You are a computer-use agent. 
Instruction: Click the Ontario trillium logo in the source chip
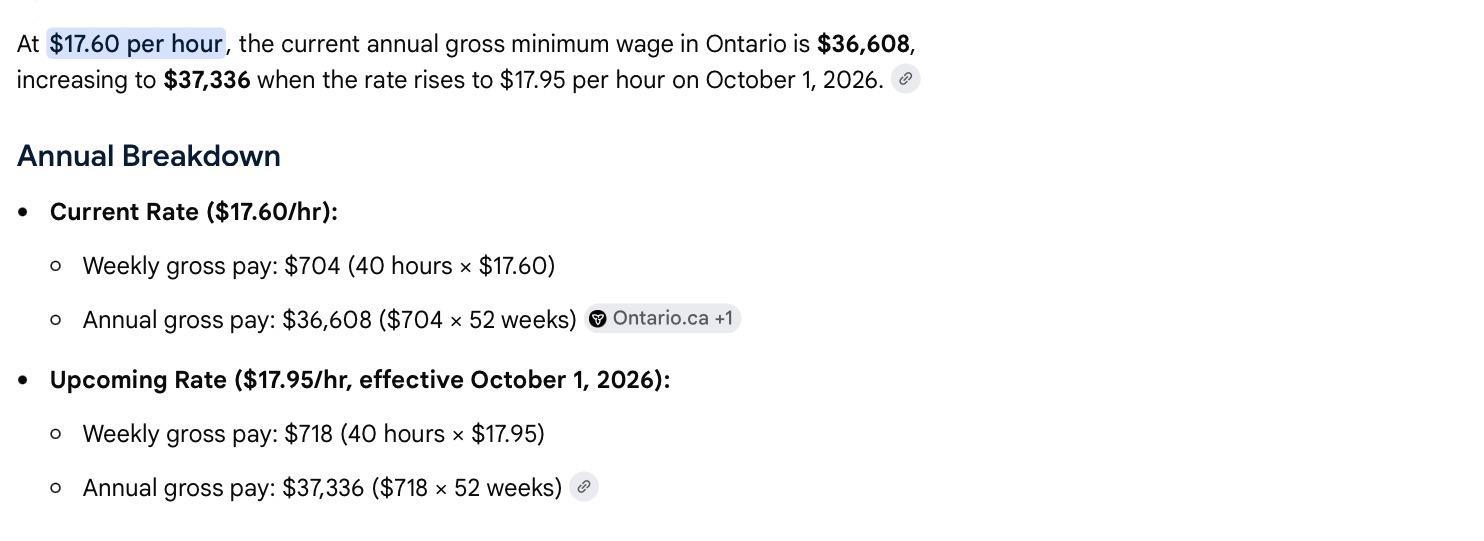(x=598, y=319)
